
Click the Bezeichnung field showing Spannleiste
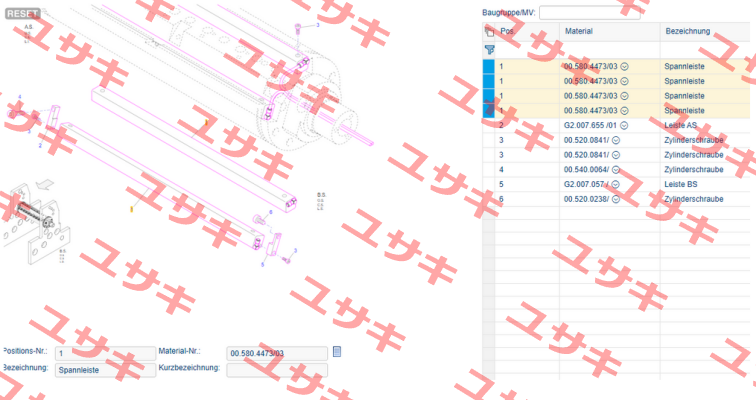click(x=105, y=370)
